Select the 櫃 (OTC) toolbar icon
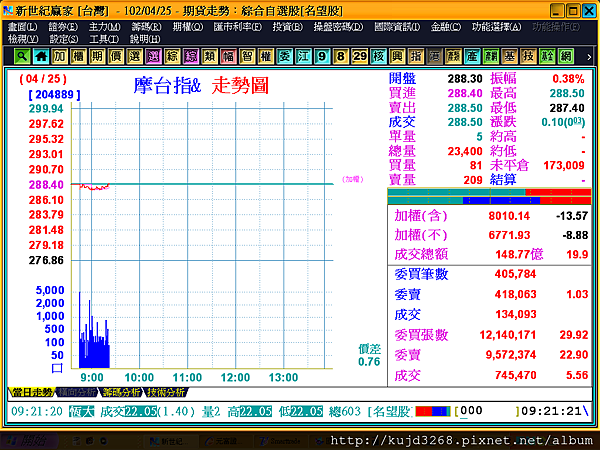 (x=78, y=57)
